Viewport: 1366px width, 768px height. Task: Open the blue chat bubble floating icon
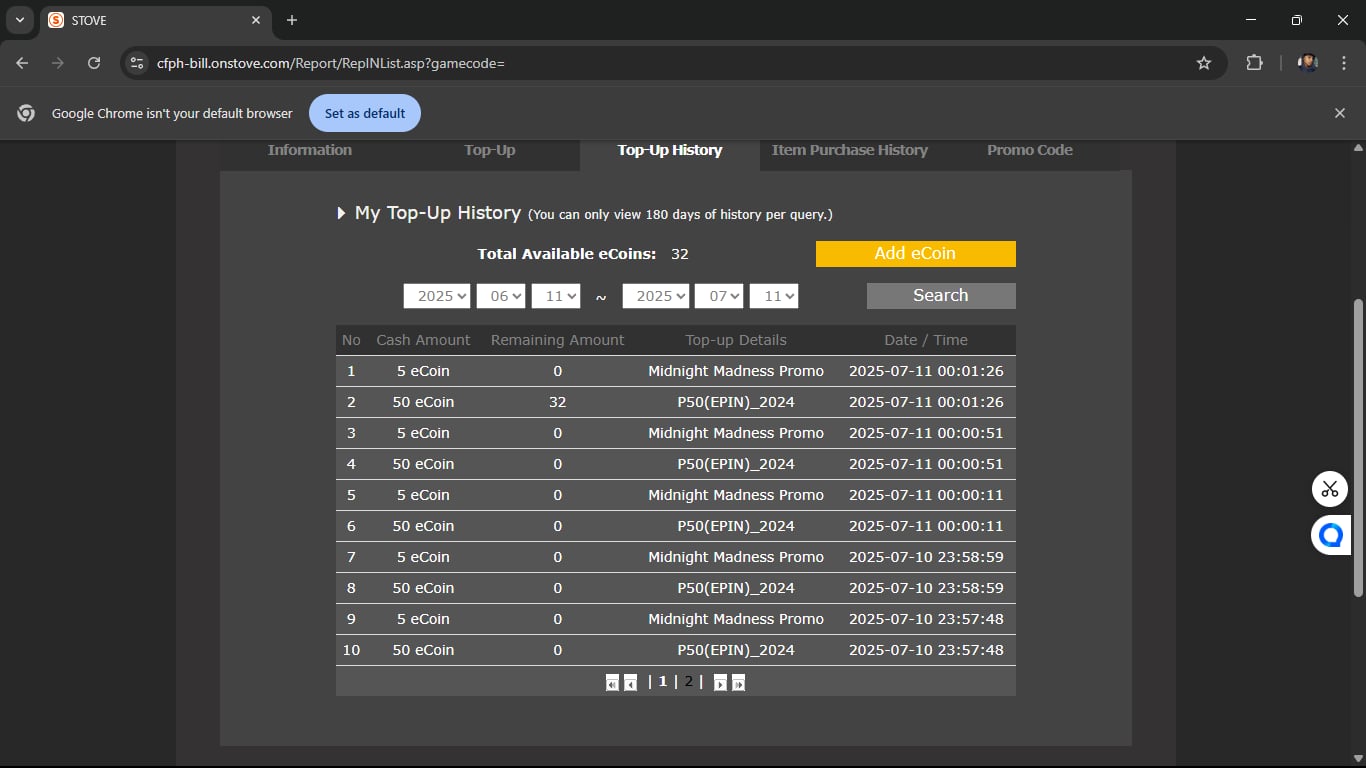coord(1329,536)
